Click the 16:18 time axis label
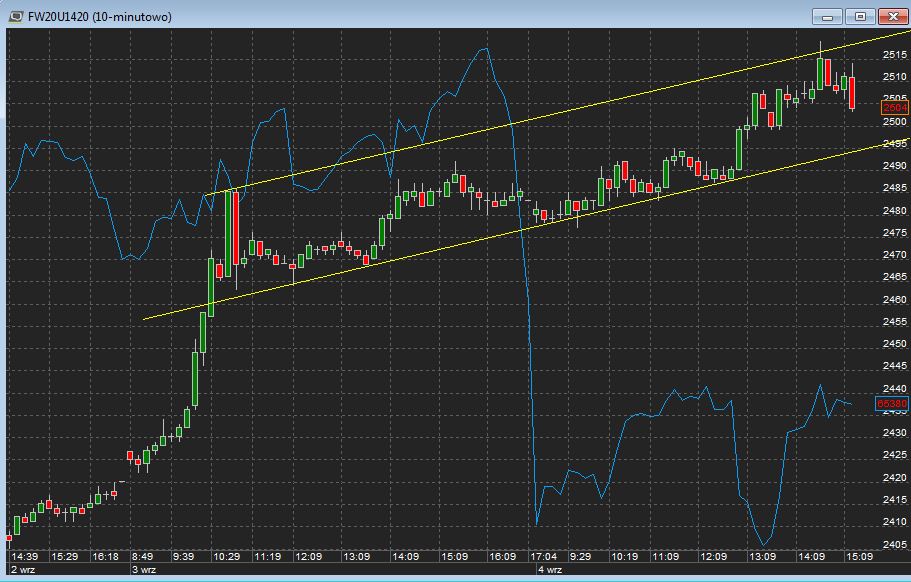The width and height of the screenshot is (911, 582). coord(105,556)
